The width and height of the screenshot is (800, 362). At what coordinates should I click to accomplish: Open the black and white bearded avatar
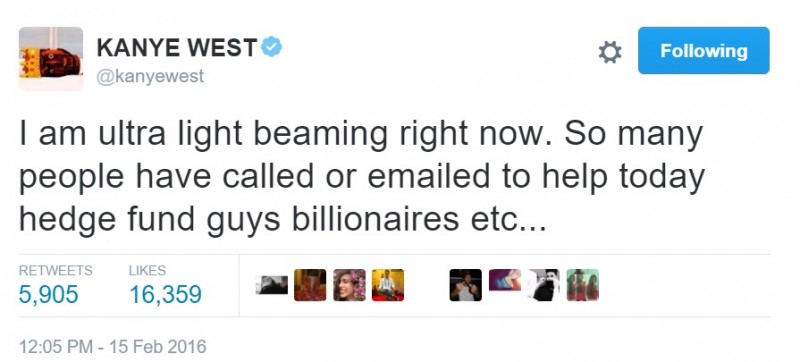click(543, 285)
